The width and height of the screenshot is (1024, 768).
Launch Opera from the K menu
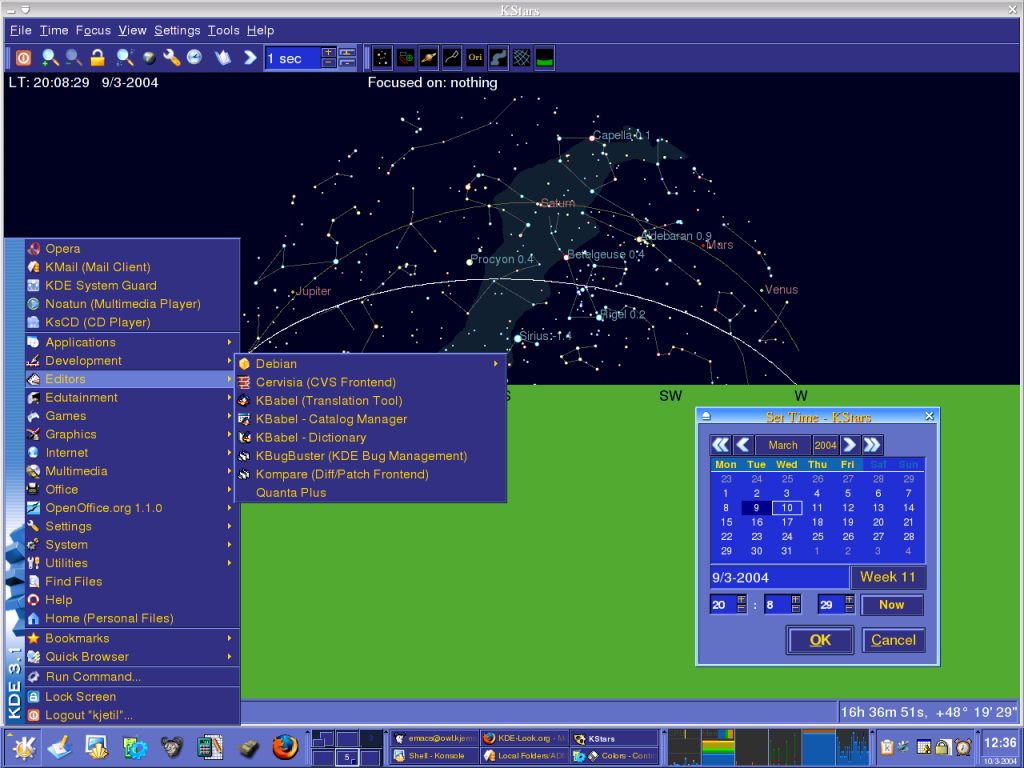point(133,249)
